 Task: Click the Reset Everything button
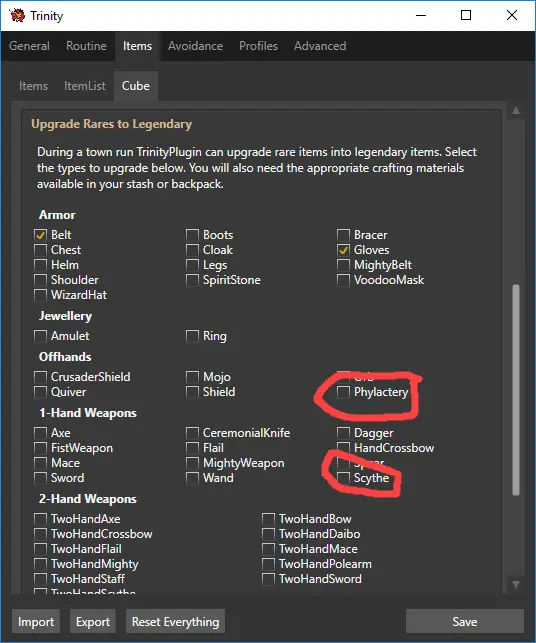point(176,622)
